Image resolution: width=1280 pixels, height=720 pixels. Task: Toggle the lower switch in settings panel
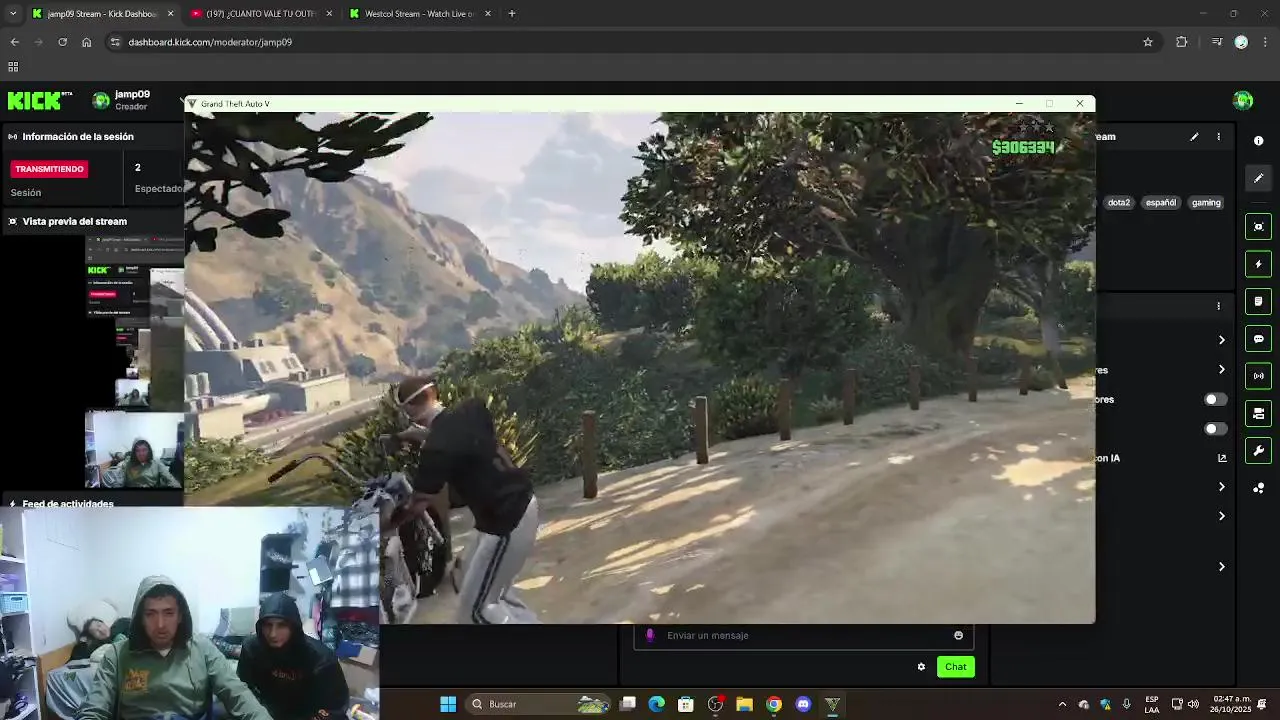coord(1215,429)
